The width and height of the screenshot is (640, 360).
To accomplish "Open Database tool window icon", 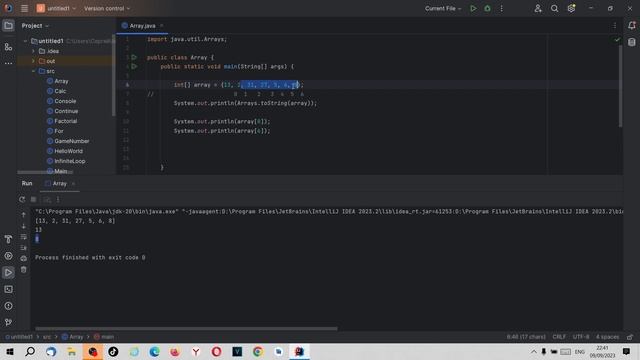I will click(x=632, y=42).
